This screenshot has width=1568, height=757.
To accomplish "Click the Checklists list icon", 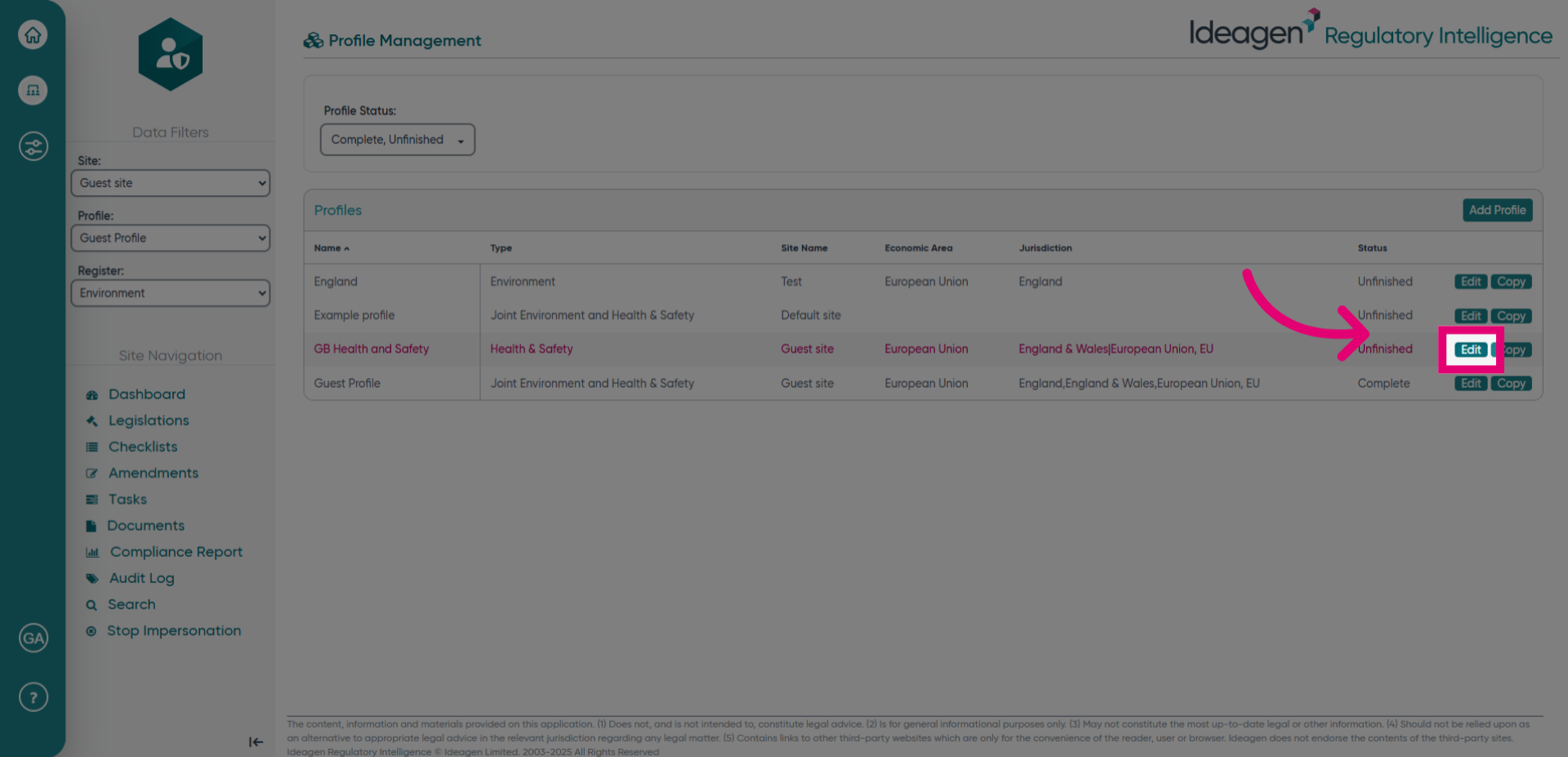I will tap(92, 447).
